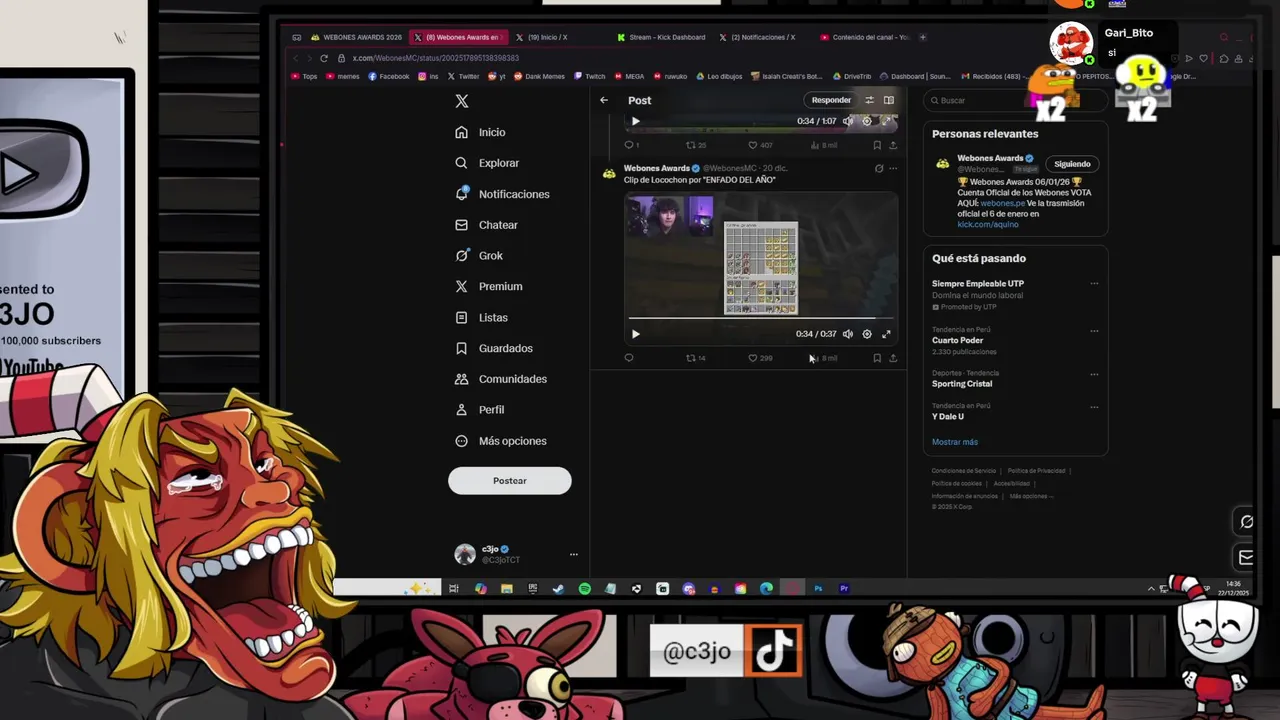Open Comunidades in X sidebar
The height and width of the screenshot is (720, 1280).
(500, 379)
